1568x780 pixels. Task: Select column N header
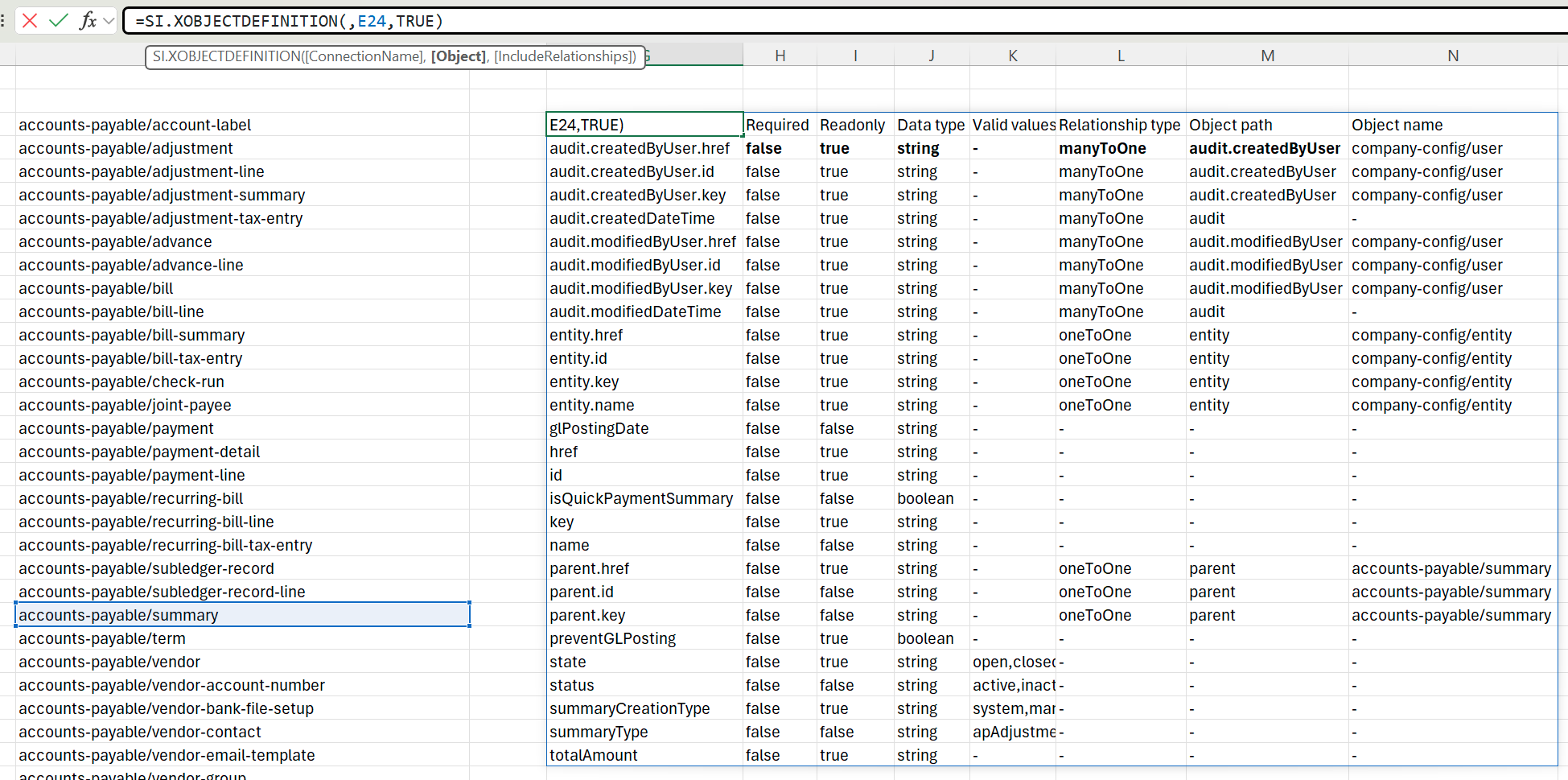click(1453, 56)
